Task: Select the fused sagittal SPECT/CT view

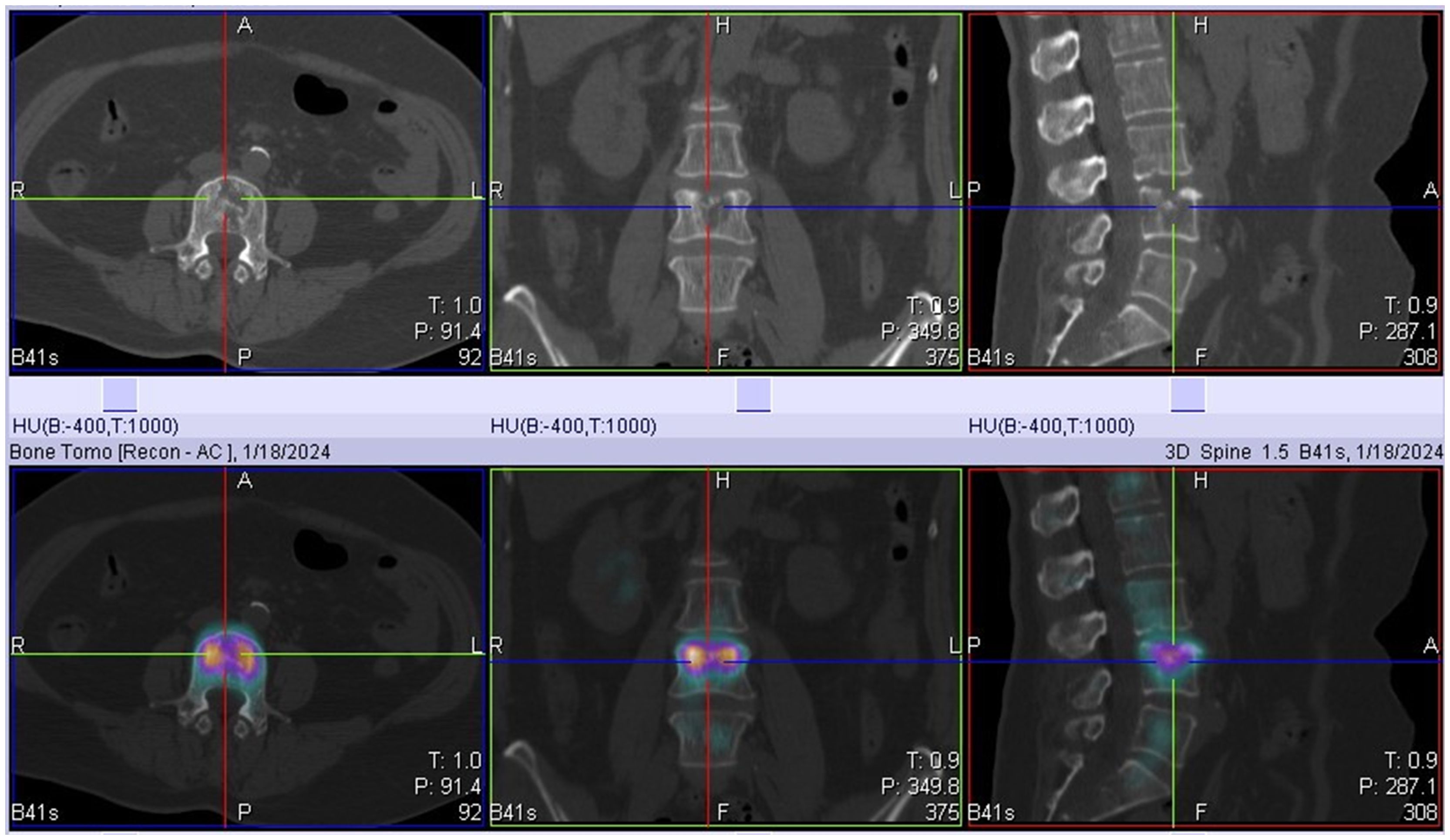Action: coord(1205,648)
